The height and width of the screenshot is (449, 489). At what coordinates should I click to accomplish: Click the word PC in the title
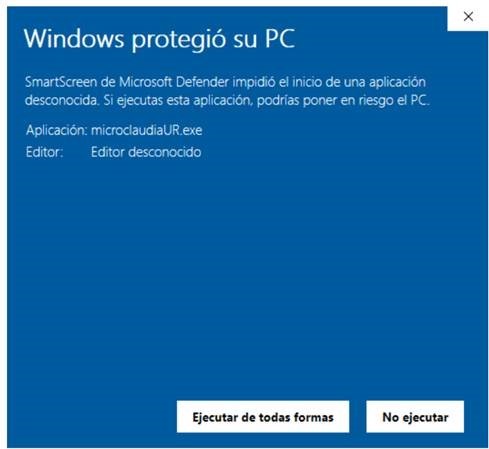pyautogui.click(x=280, y=39)
